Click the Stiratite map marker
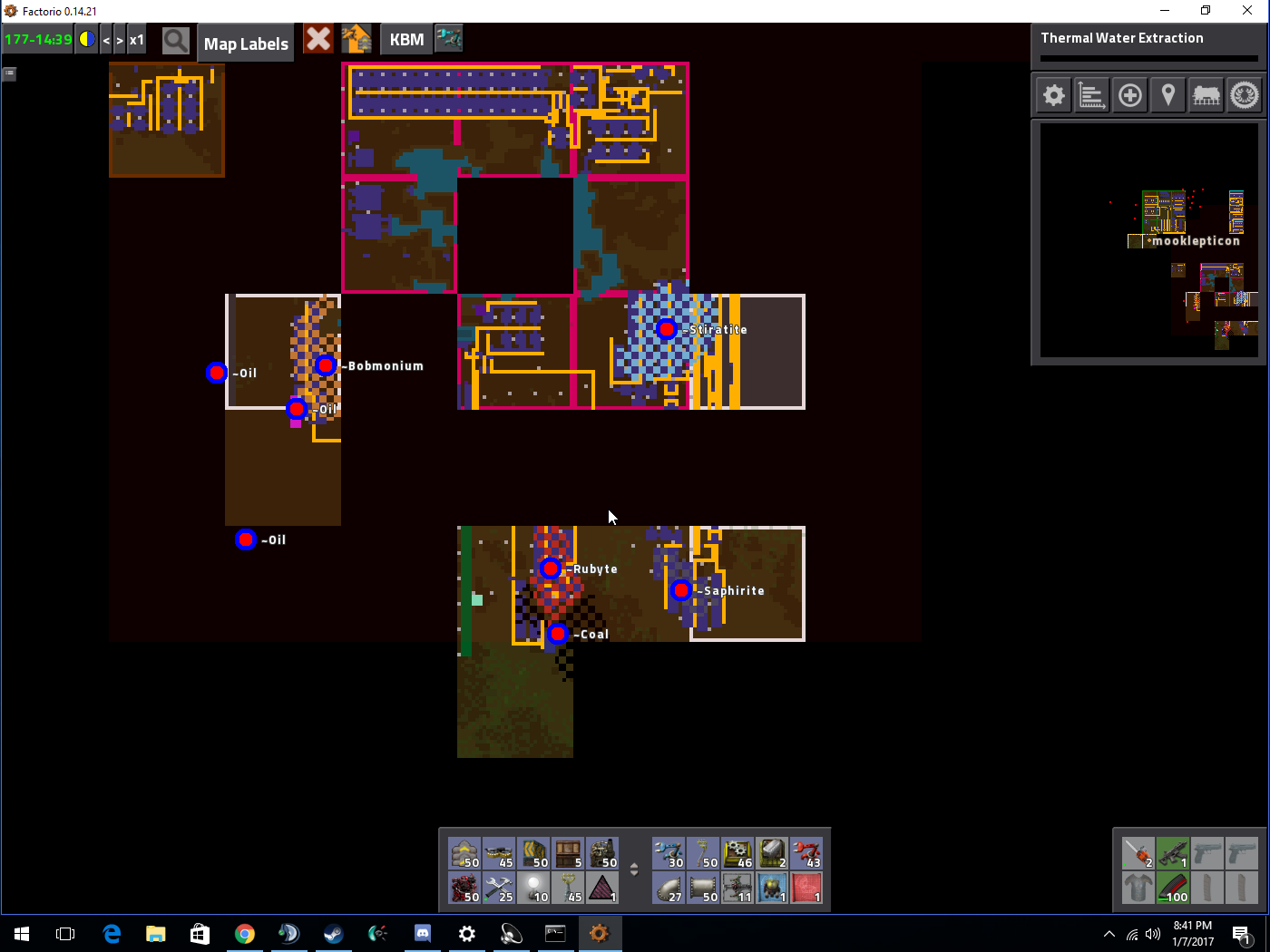The height and width of the screenshot is (952, 1270). (667, 329)
